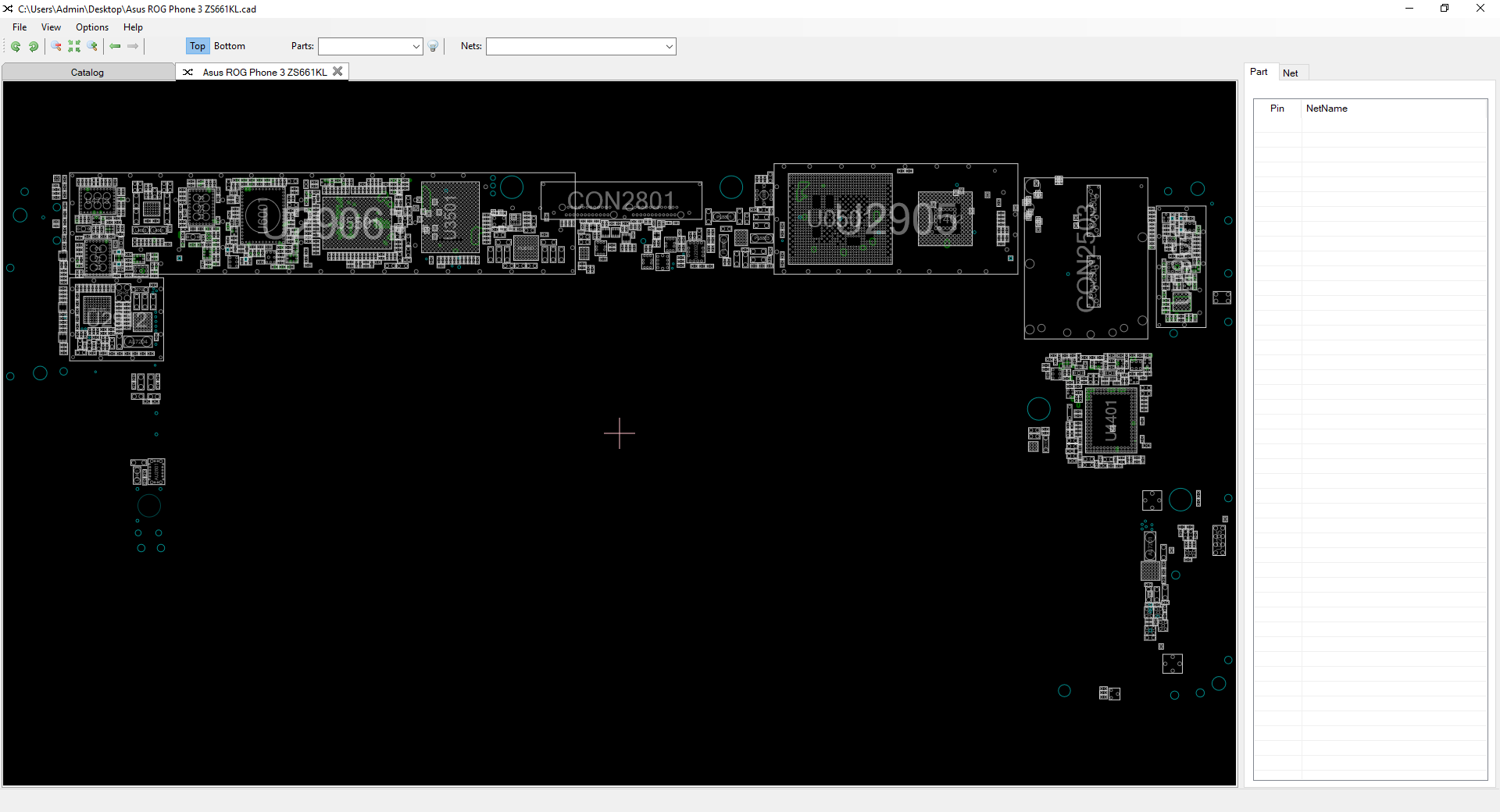
Task: Rotate the board view clockwise
Action: 34,46
